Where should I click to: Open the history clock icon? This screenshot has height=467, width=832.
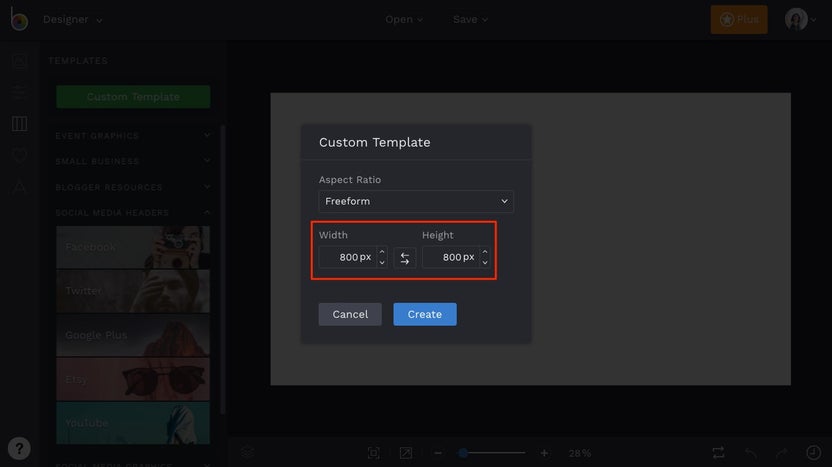813,453
